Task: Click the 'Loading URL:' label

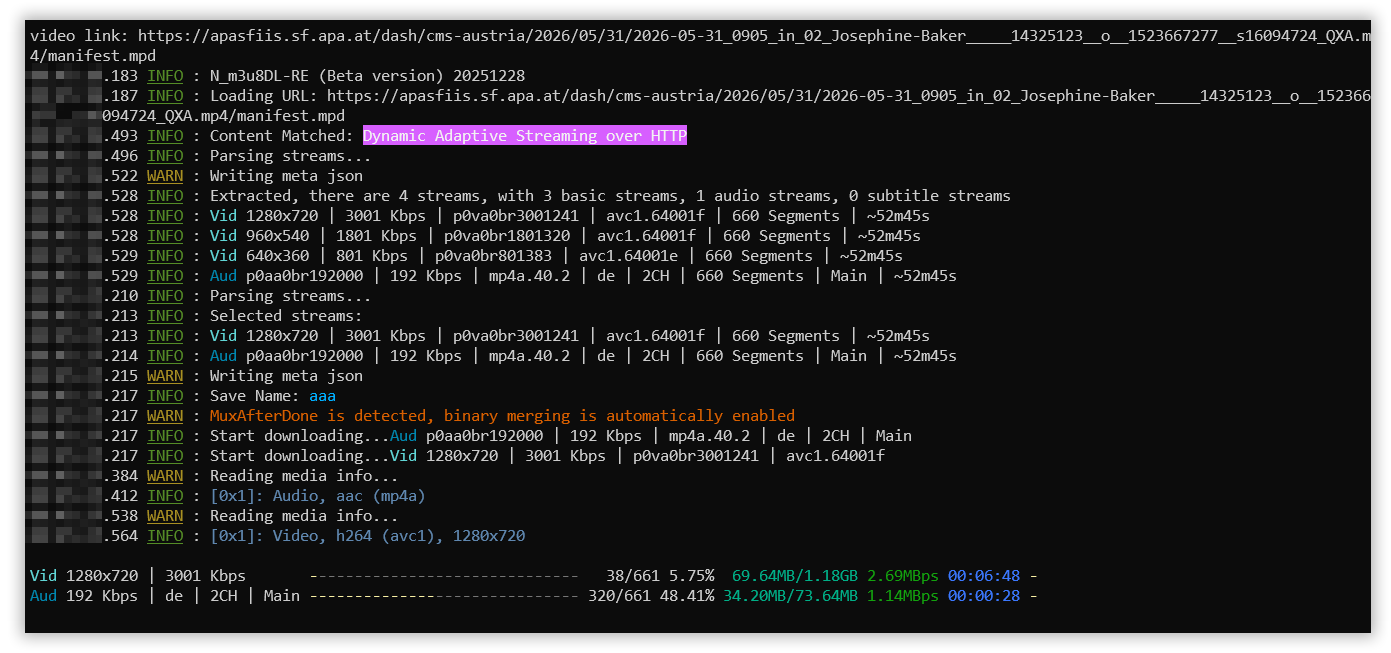Action: coord(263,96)
